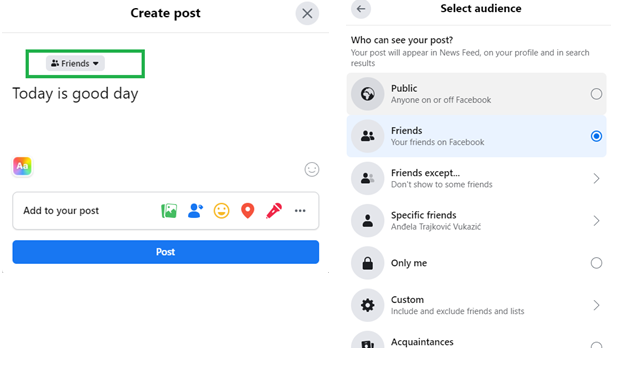The width and height of the screenshot is (620, 373).
Task: Click the Friends except icon
Action: click(x=368, y=178)
